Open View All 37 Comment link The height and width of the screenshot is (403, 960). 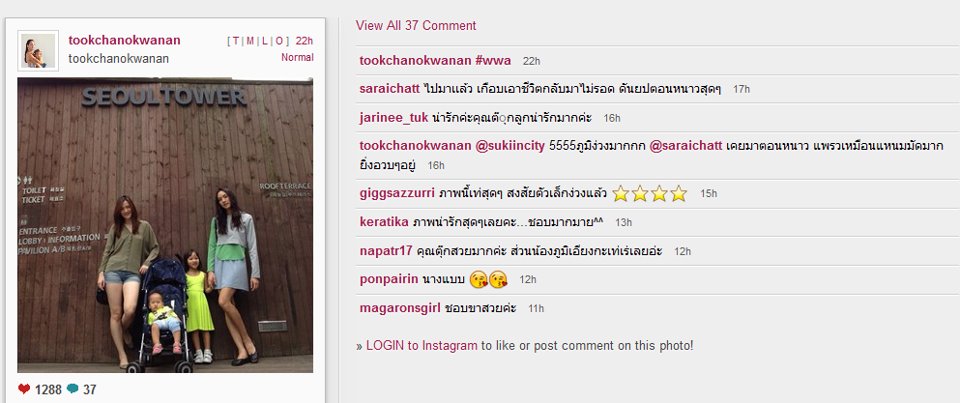tap(416, 26)
